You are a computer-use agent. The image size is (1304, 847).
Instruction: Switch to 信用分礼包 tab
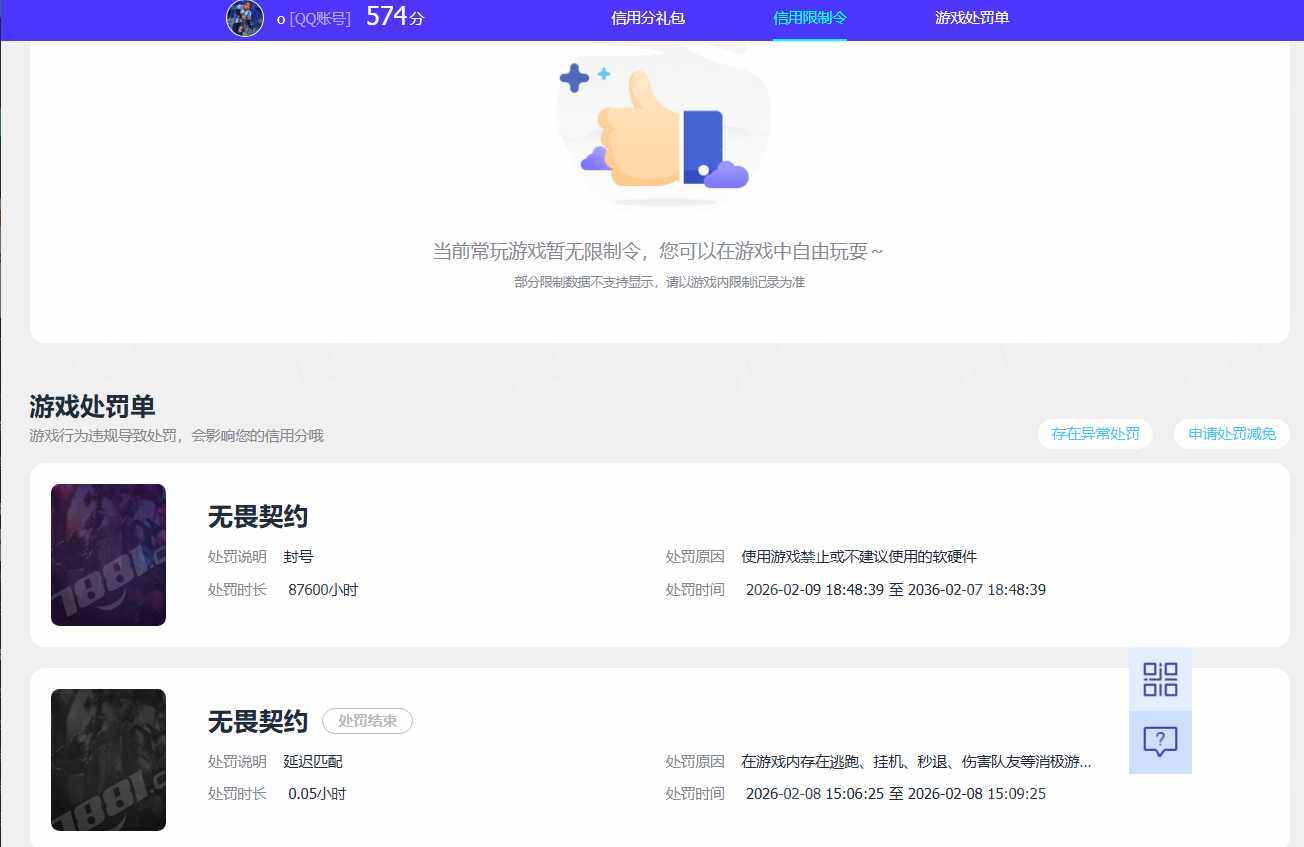(648, 18)
